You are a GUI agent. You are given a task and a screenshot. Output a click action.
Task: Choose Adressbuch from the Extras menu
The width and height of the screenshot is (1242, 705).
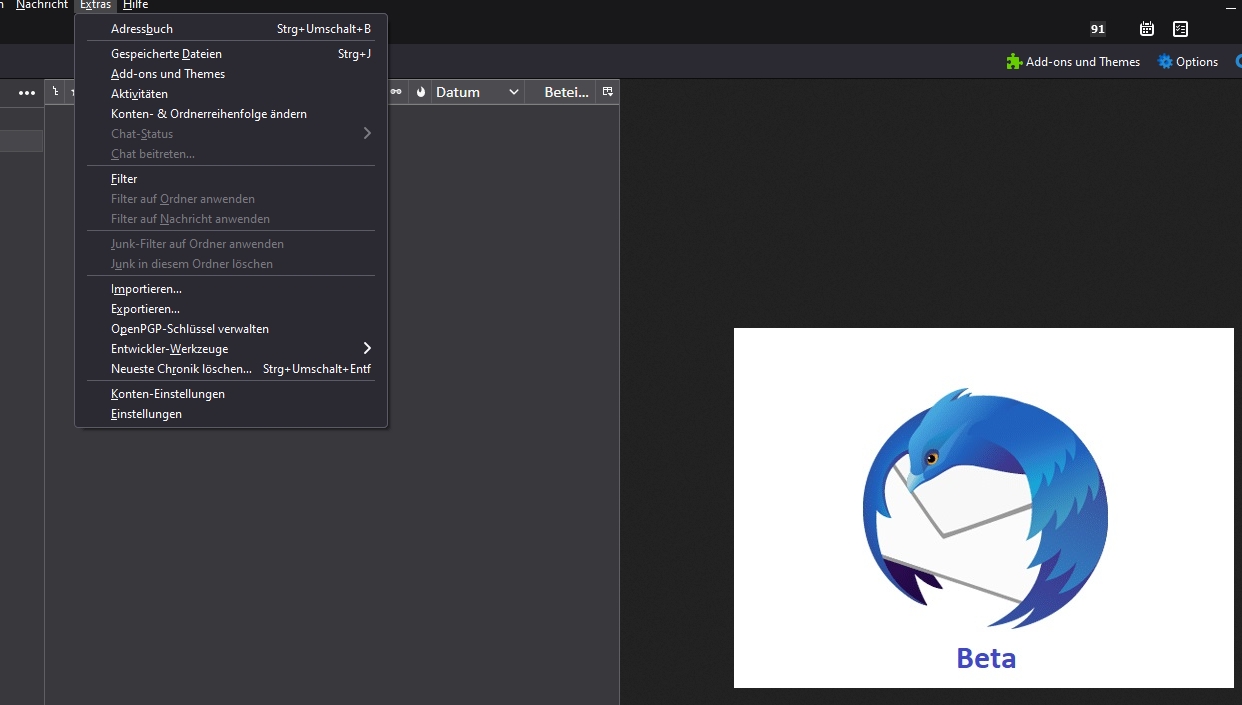point(142,29)
